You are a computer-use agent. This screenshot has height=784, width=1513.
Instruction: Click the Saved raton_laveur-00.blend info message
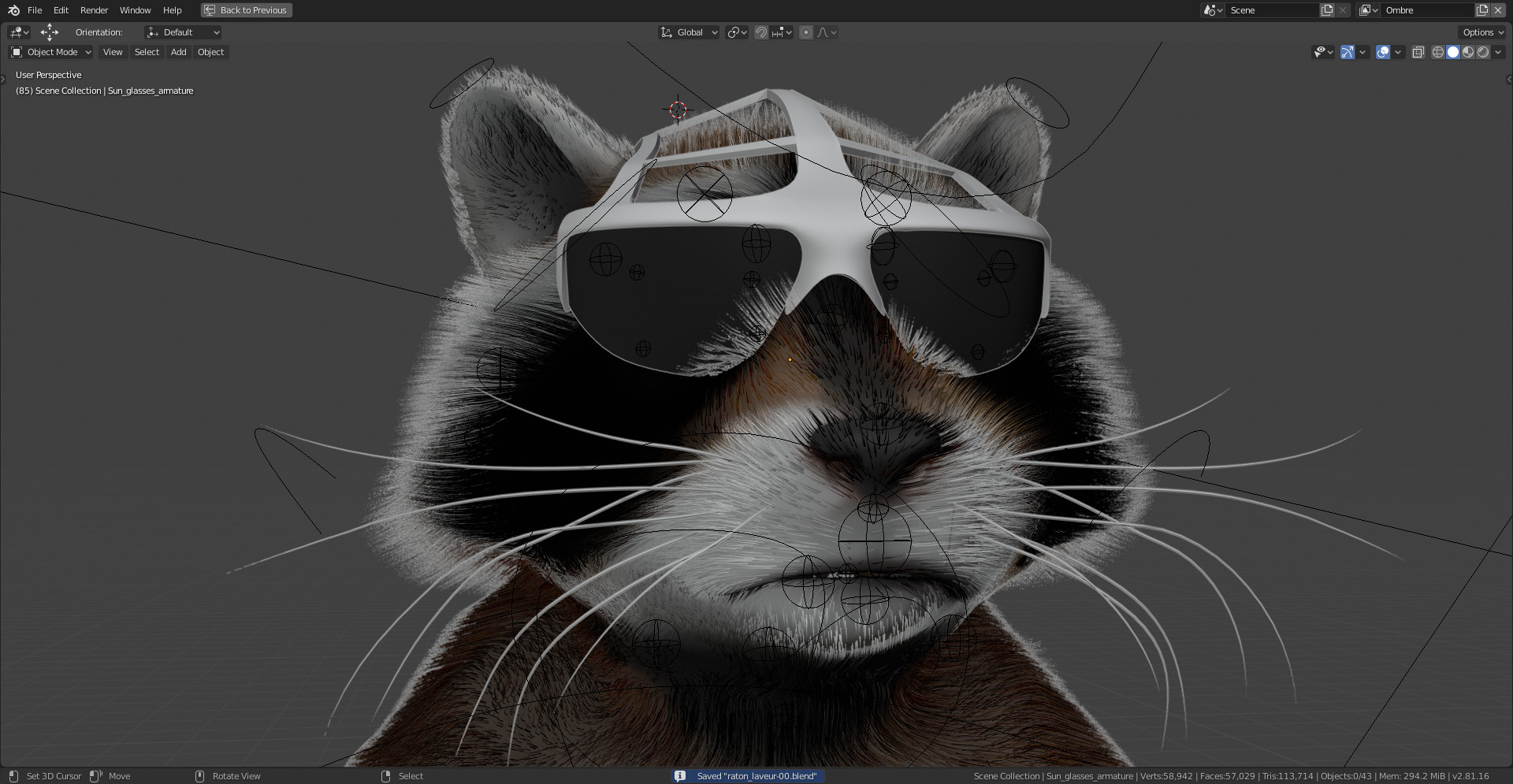point(756,776)
